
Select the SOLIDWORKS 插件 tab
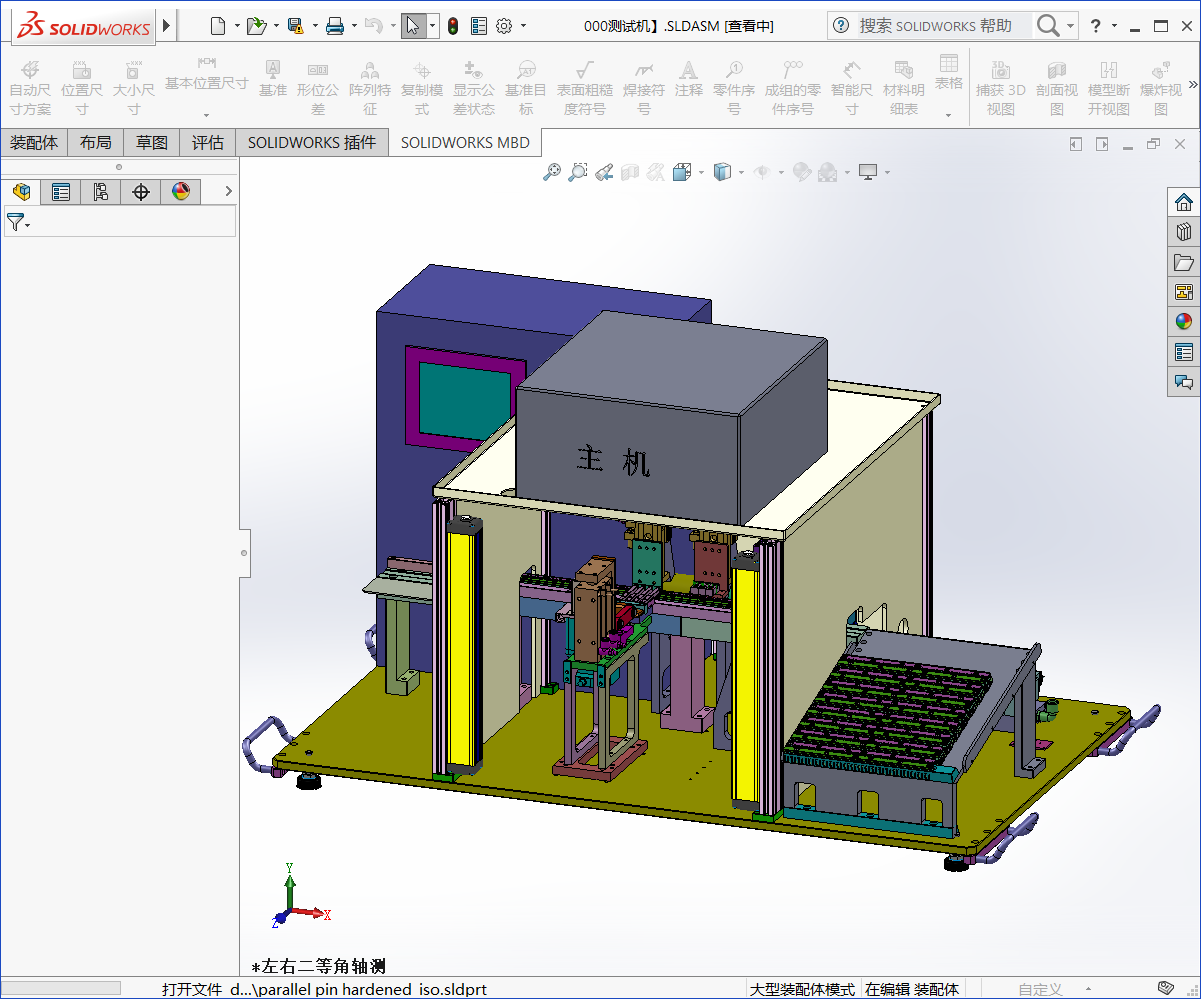pos(312,143)
